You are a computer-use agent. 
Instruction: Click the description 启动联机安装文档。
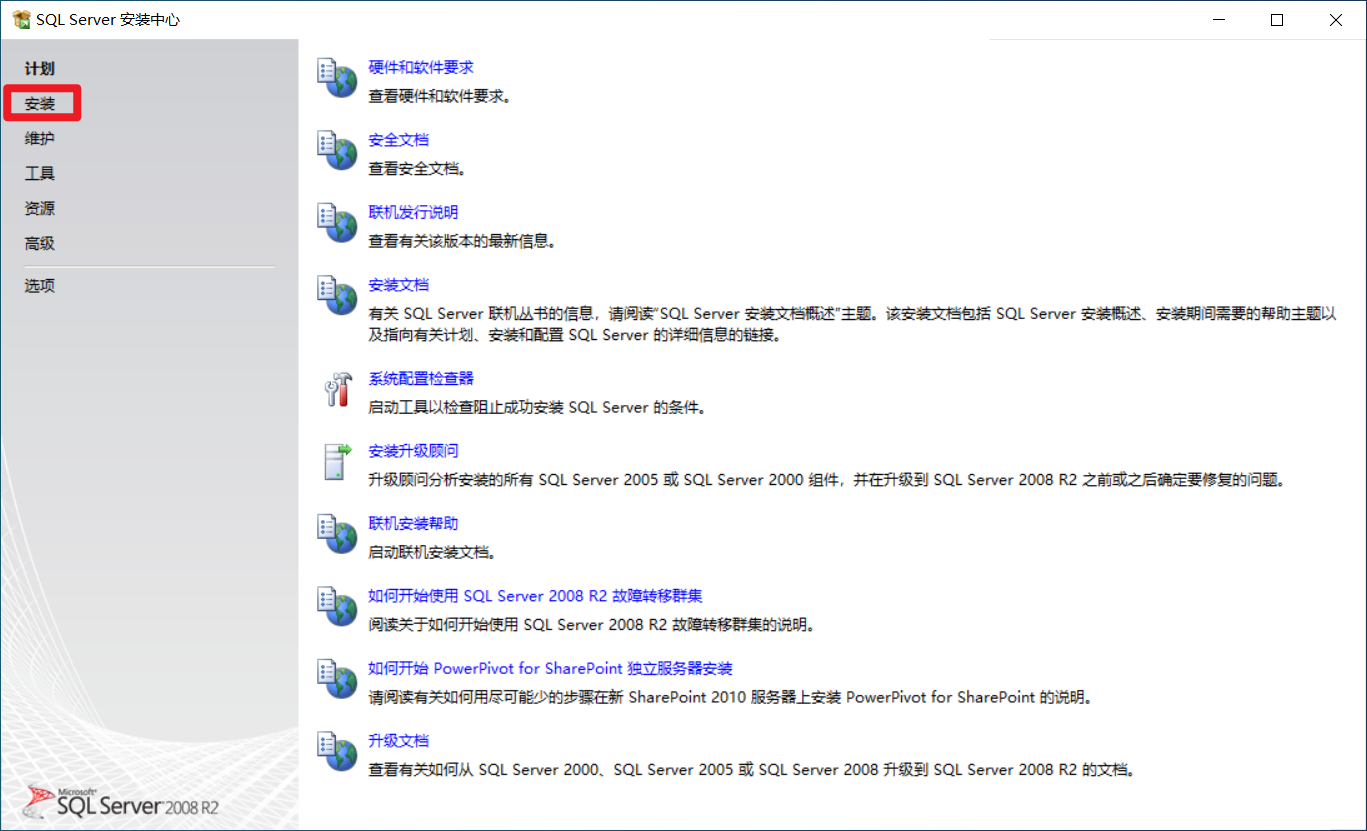click(433, 553)
